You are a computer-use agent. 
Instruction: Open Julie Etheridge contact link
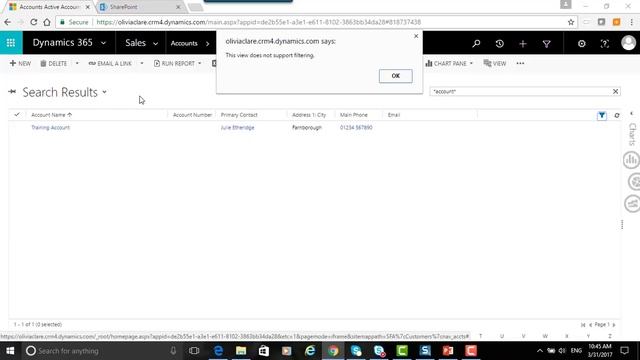coord(238,127)
